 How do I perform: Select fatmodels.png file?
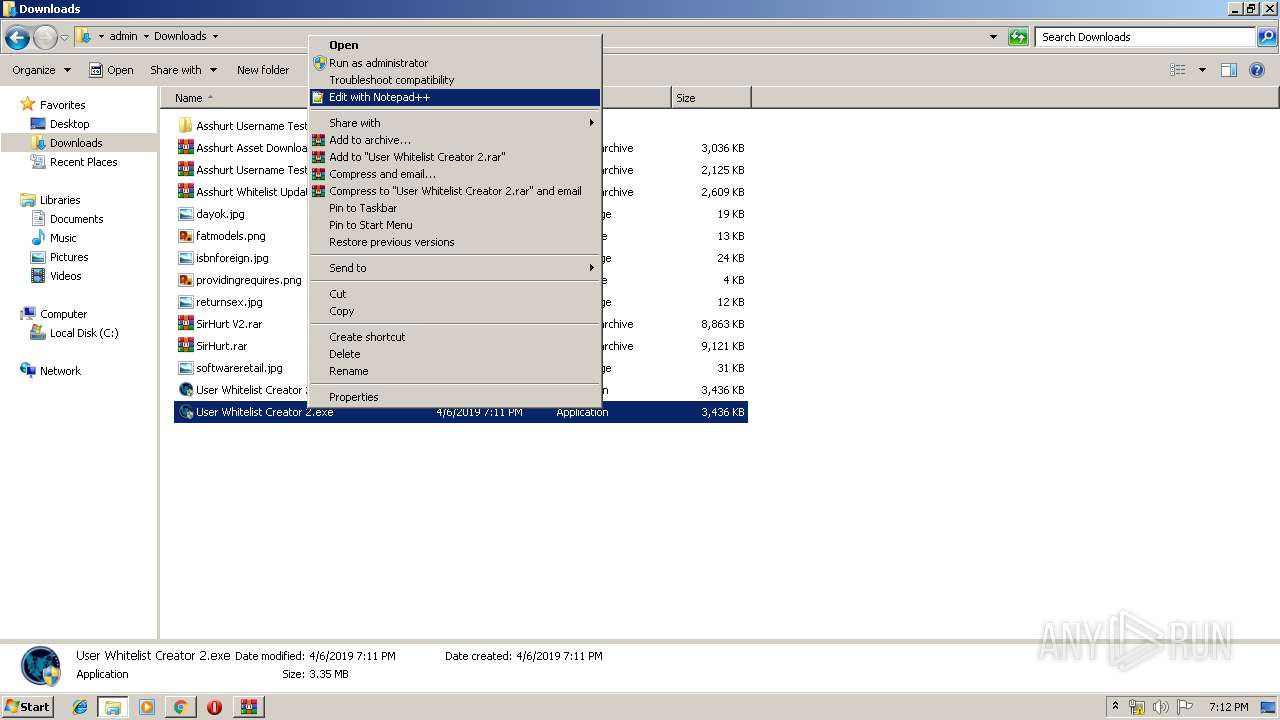230,236
